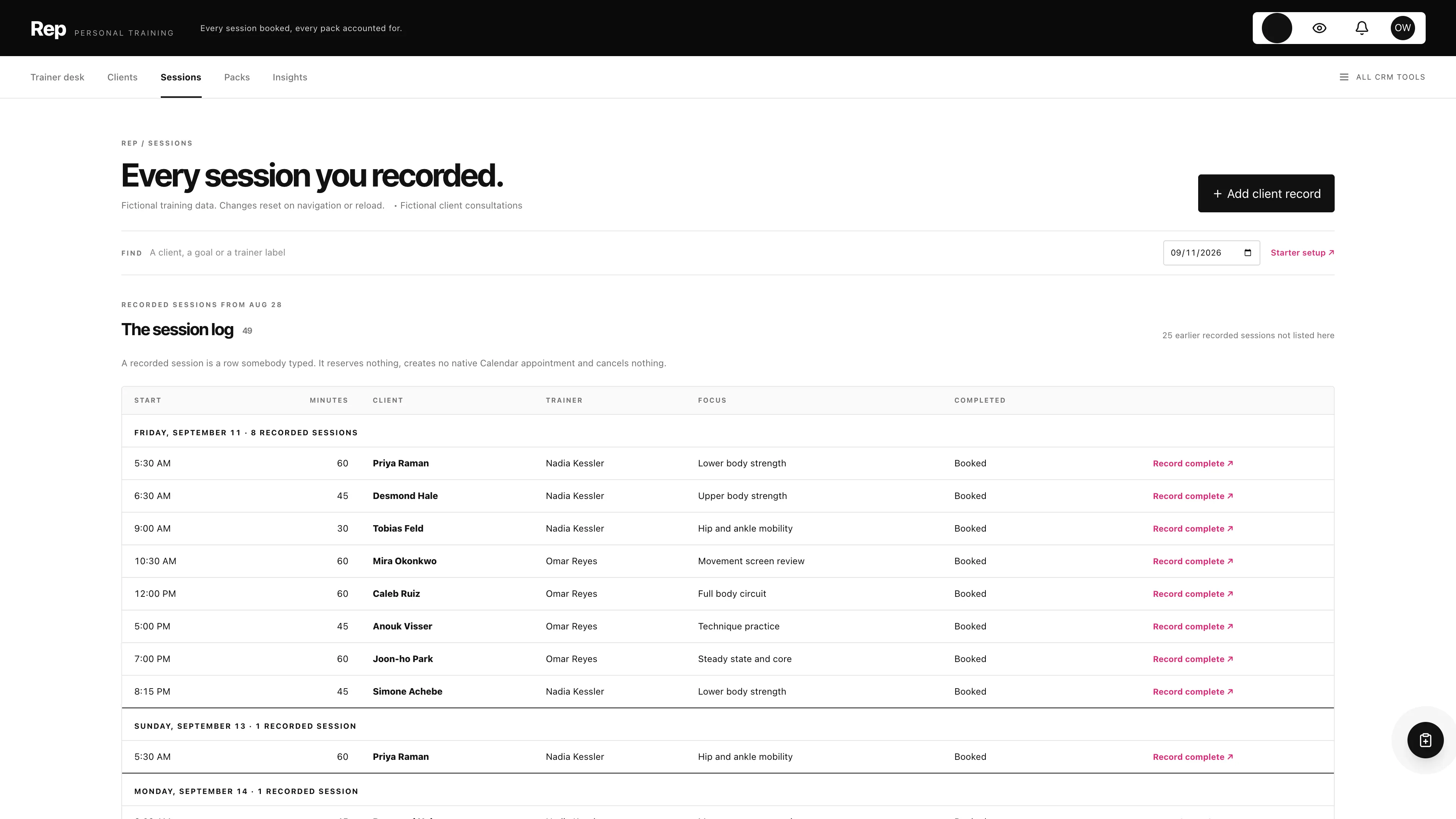Switch to the Trainer desk tab
The width and height of the screenshot is (1456, 819).
[57, 77]
